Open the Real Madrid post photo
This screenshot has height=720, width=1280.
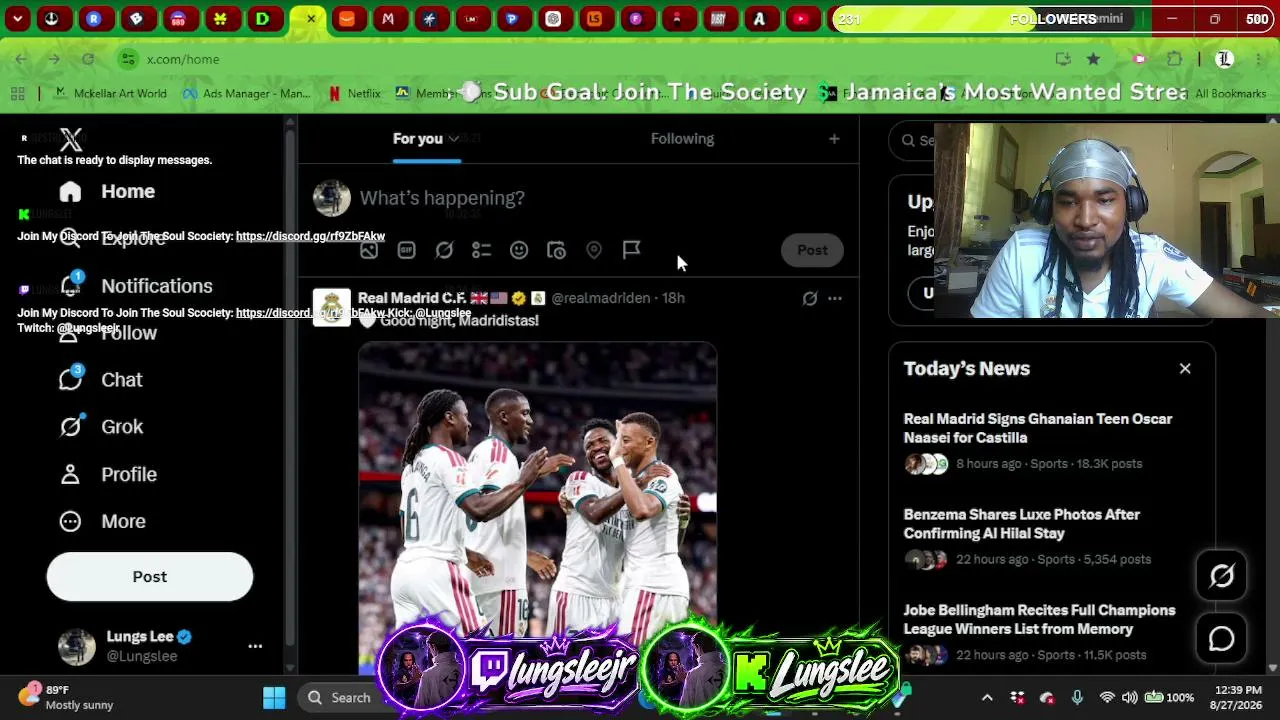(x=538, y=508)
